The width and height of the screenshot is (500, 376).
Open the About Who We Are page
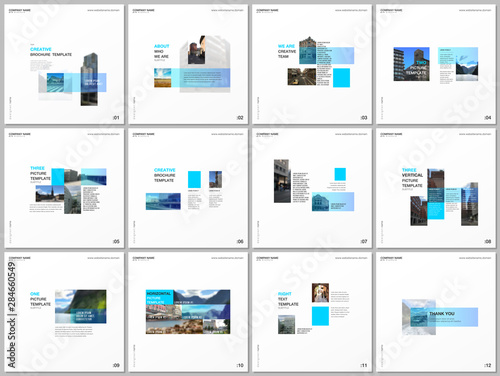pyautogui.click(x=188, y=64)
